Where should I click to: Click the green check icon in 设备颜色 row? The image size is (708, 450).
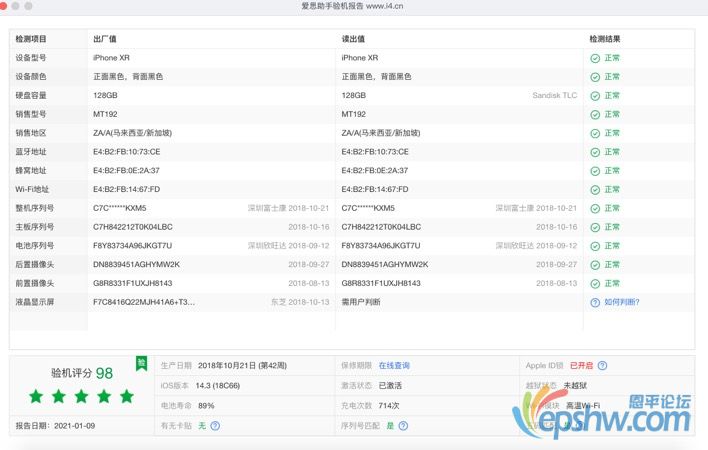[595, 77]
